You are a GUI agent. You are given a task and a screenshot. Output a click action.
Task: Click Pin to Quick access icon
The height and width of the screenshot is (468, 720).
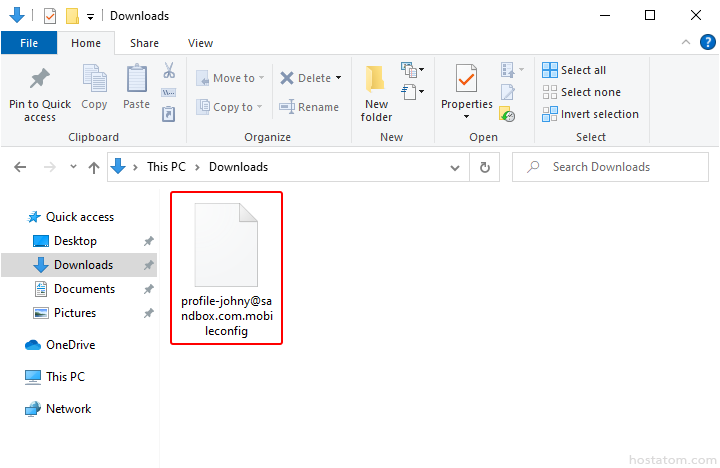pyautogui.click(x=40, y=79)
